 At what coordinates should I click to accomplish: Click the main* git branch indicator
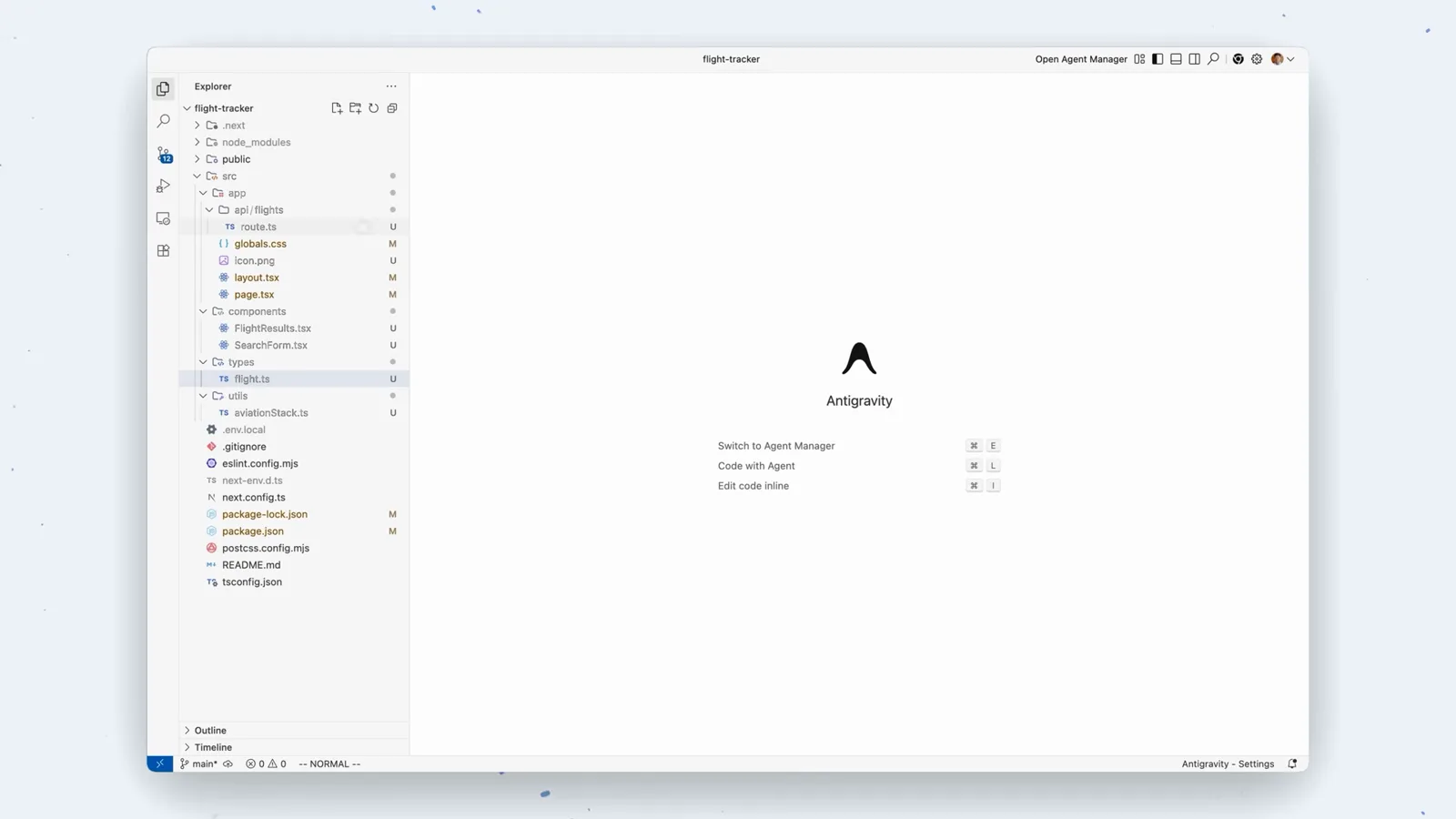point(199,764)
